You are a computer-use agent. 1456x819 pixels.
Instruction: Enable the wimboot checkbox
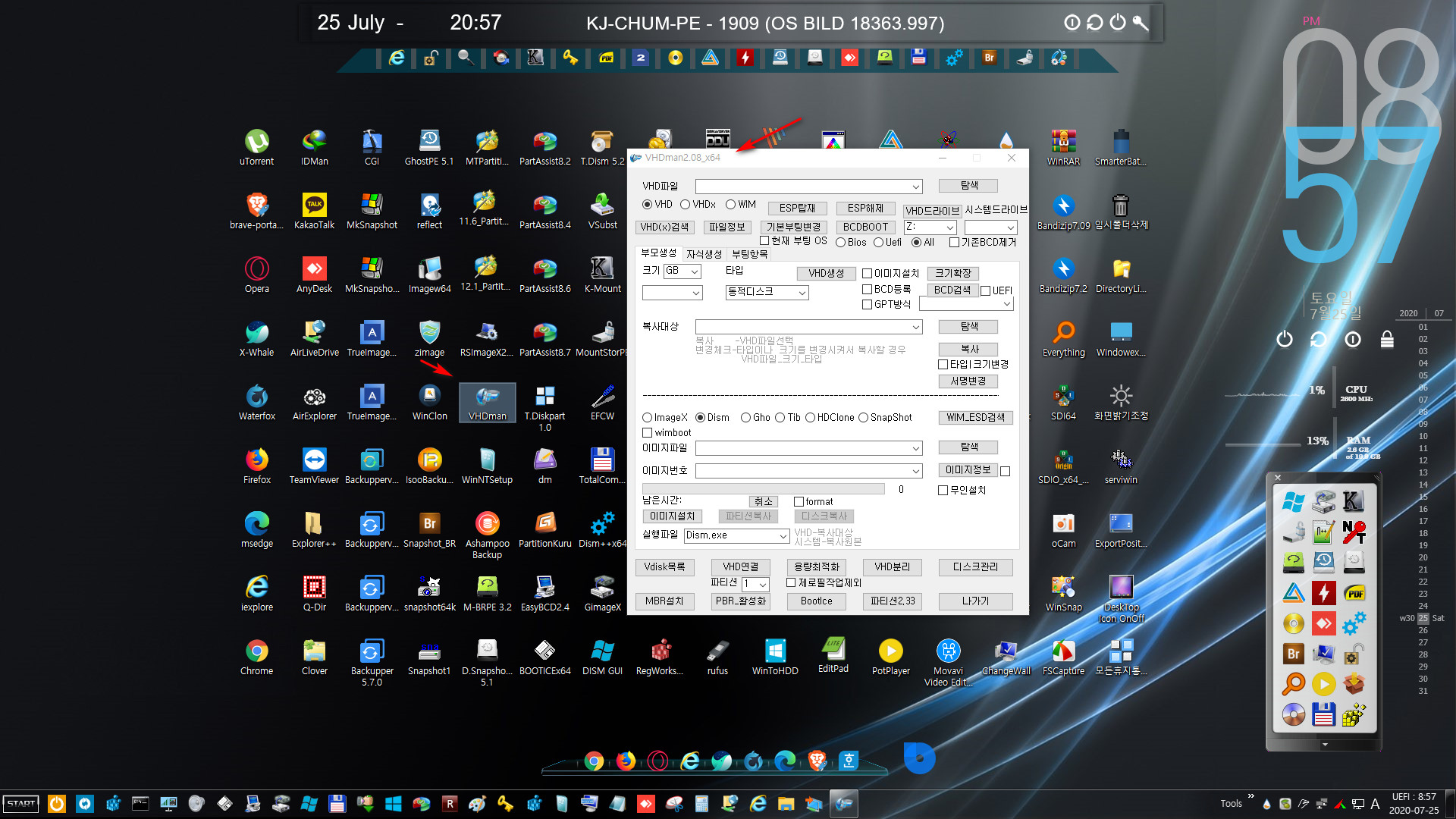647,433
